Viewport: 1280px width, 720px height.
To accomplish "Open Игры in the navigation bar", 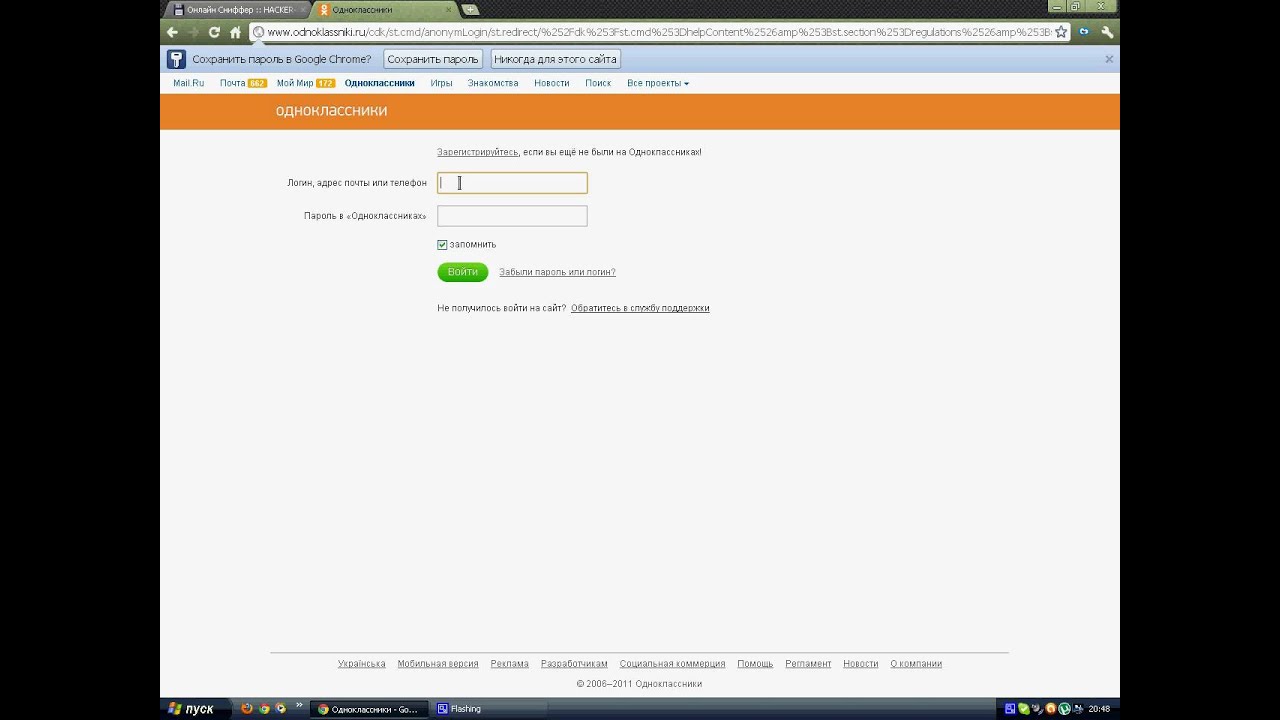I will [441, 83].
